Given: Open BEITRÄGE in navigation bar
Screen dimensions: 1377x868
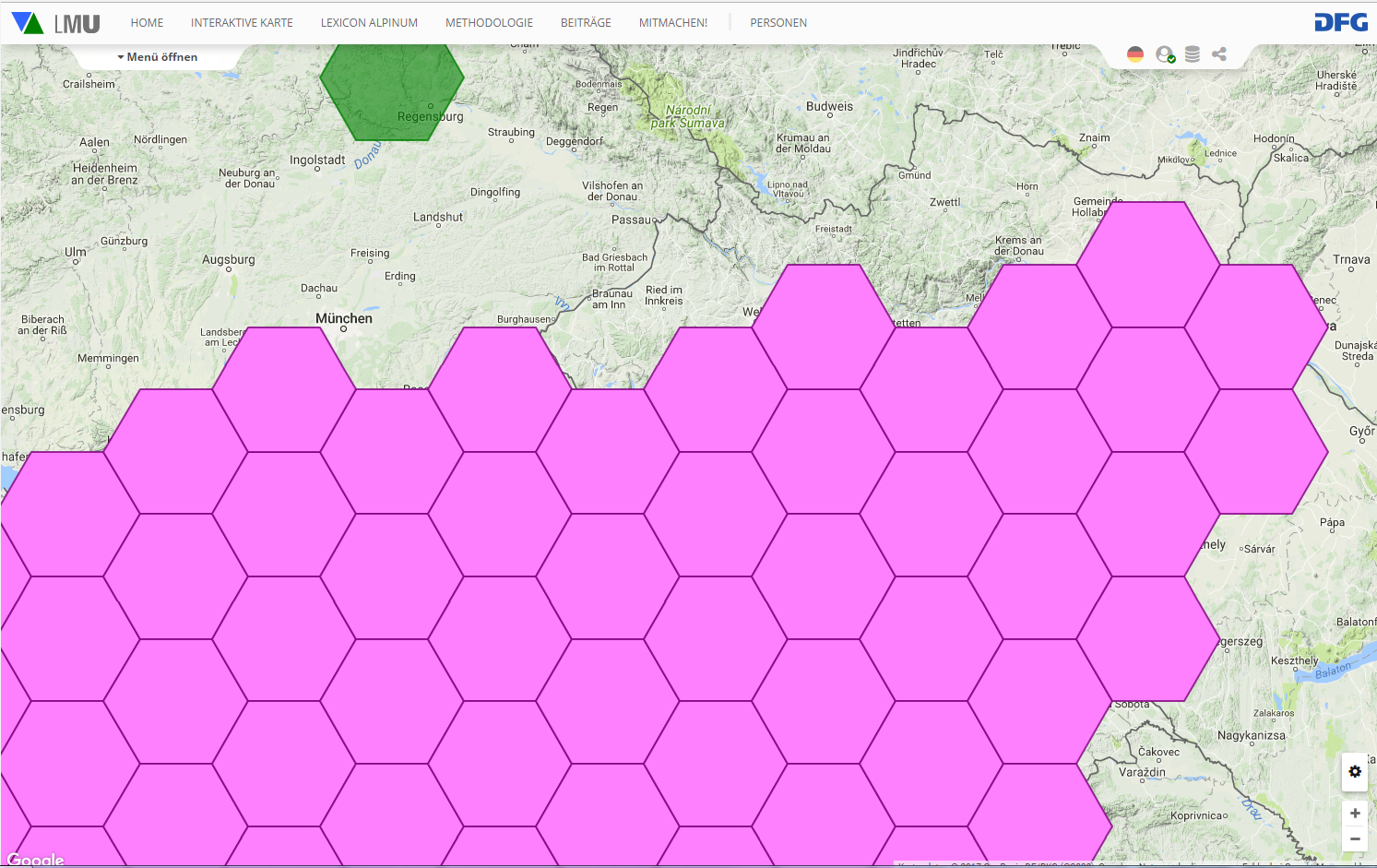Looking at the screenshot, I should coord(586,23).
